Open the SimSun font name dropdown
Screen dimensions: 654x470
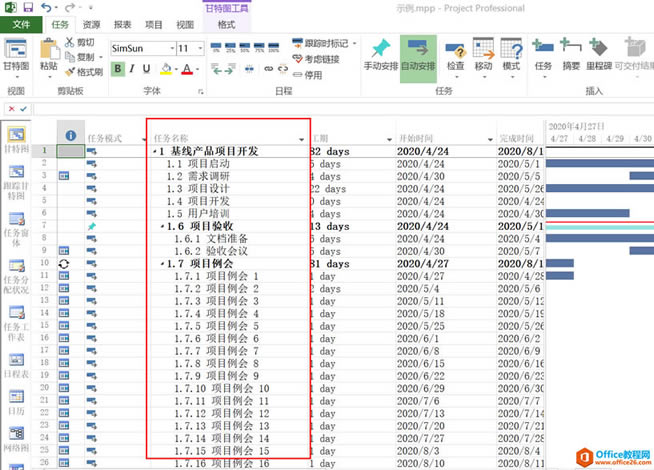tap(167, 48)
